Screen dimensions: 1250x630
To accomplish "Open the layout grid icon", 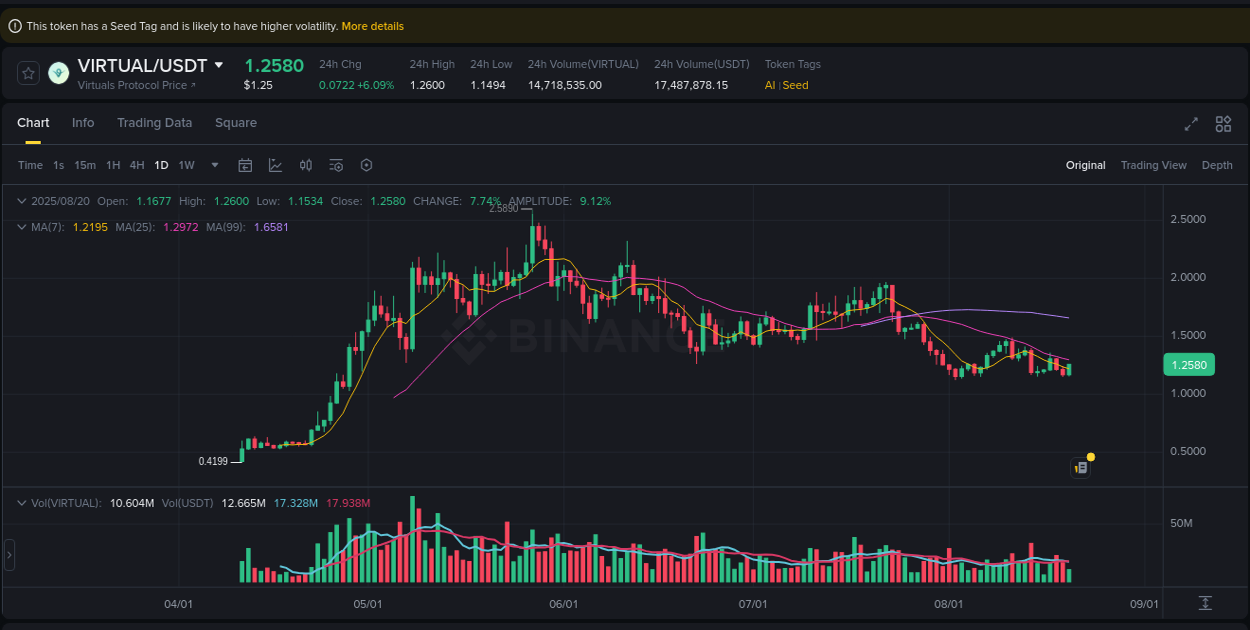I will pos(1223,124).
